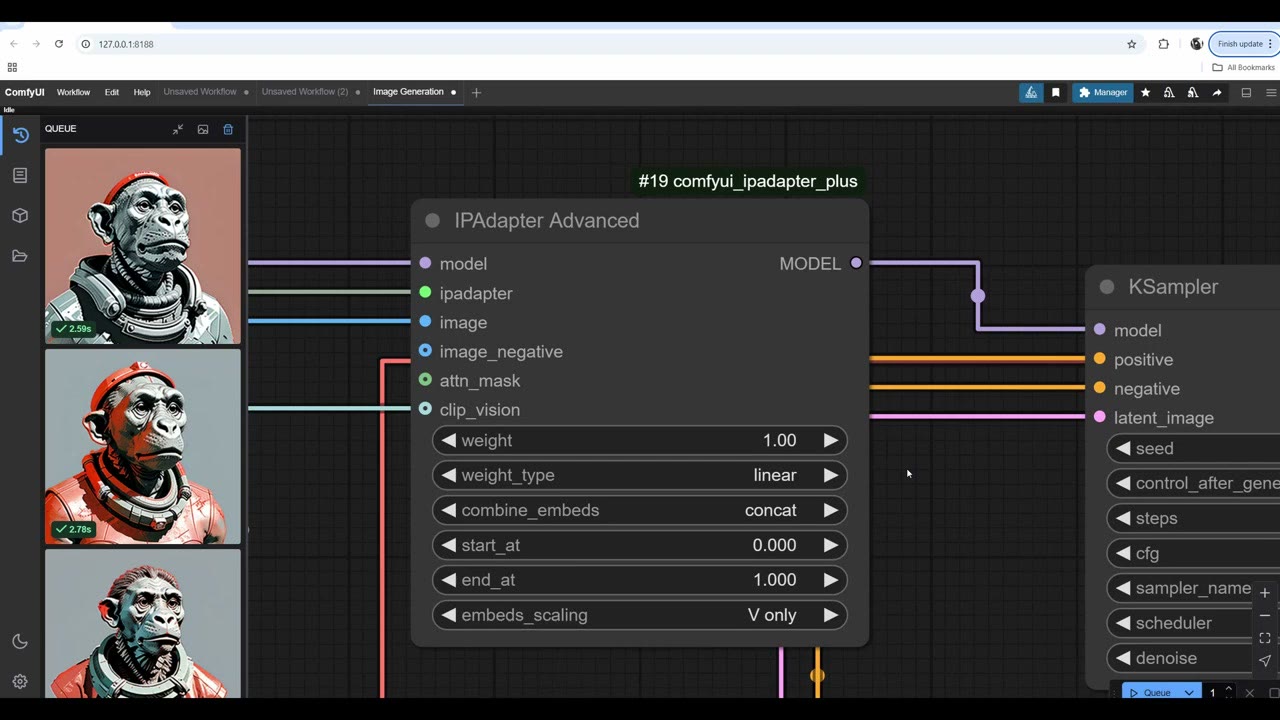1280x720 pixels.
Task: Open the embeds_scaling V only dropdown
Action: (x=640, y=615)
